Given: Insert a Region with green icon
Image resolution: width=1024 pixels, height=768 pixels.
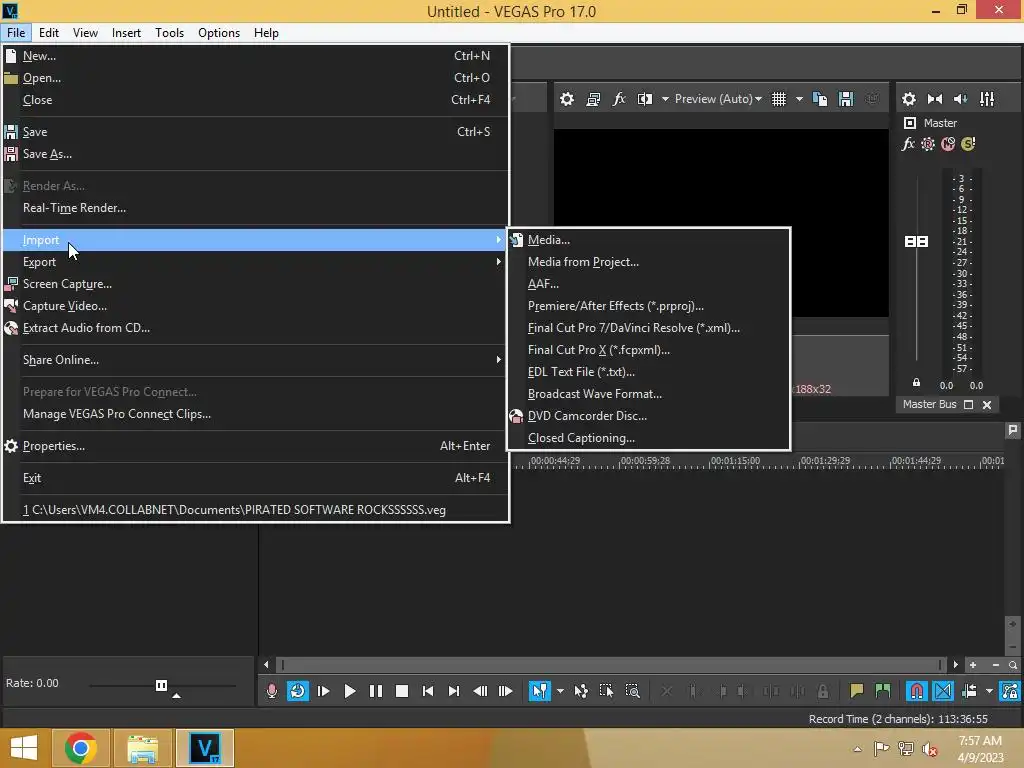Looking at the screenshot, I should tap(882, 691).
